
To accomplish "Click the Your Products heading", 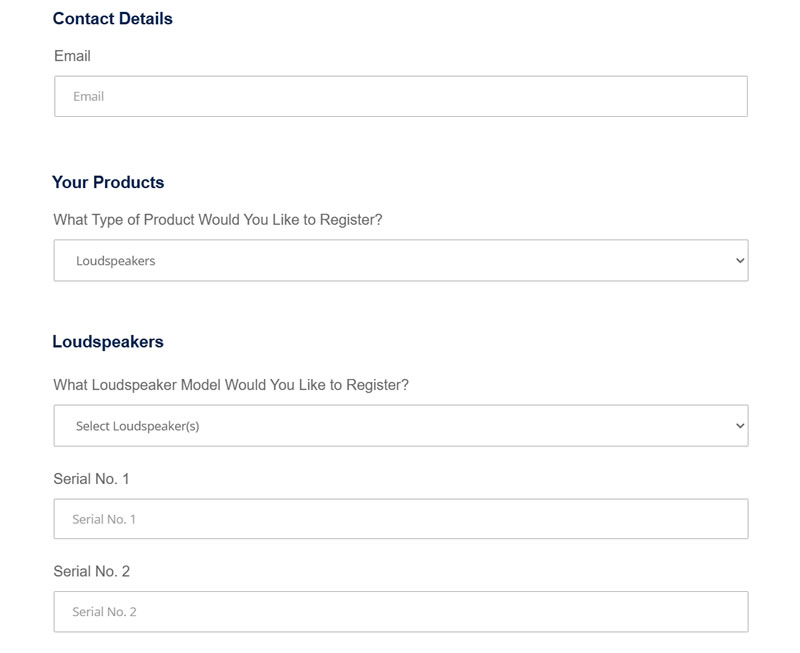I will click(x=108, y=182).
